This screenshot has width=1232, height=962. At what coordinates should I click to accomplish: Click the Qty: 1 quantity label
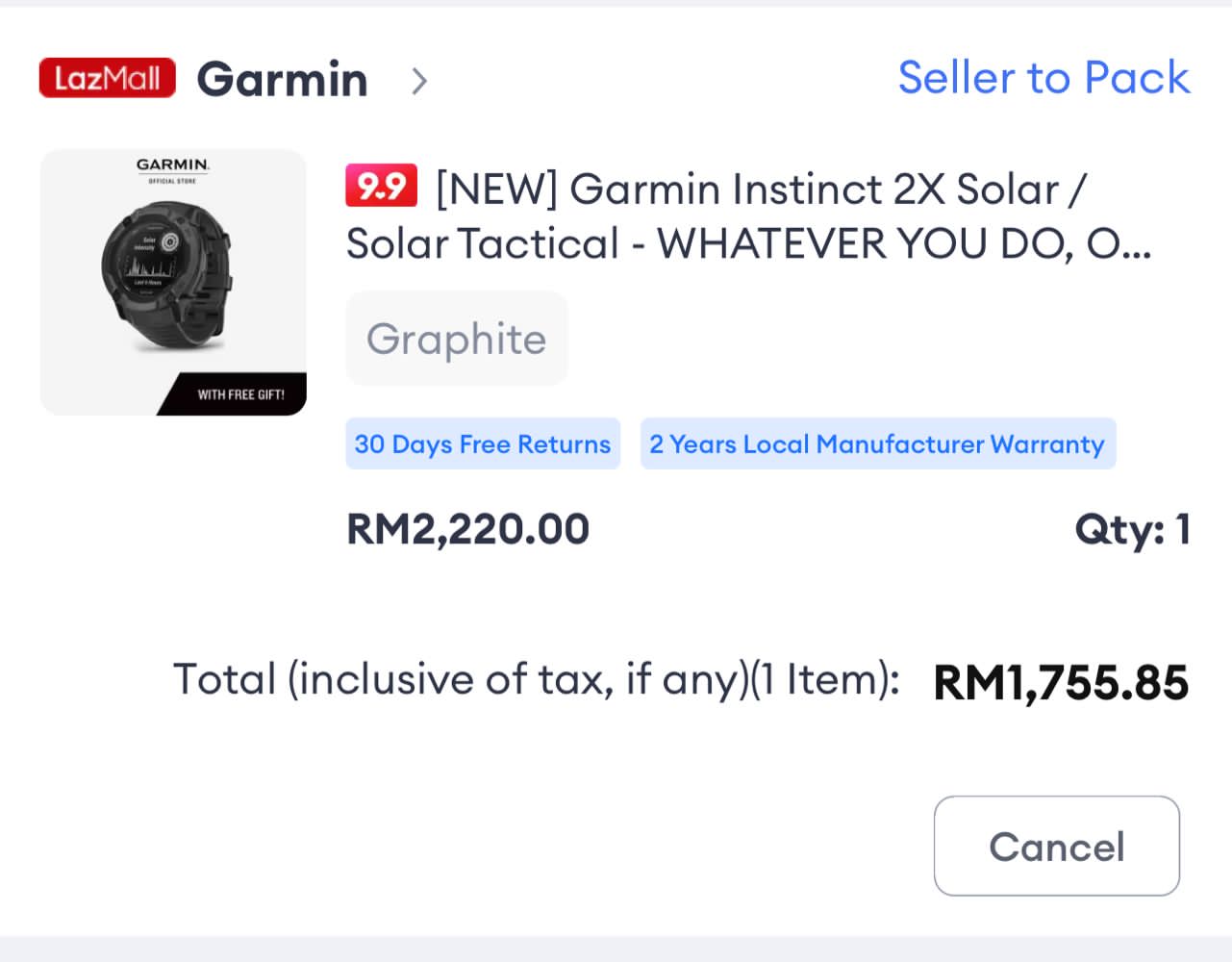(x=1132, y=529)
